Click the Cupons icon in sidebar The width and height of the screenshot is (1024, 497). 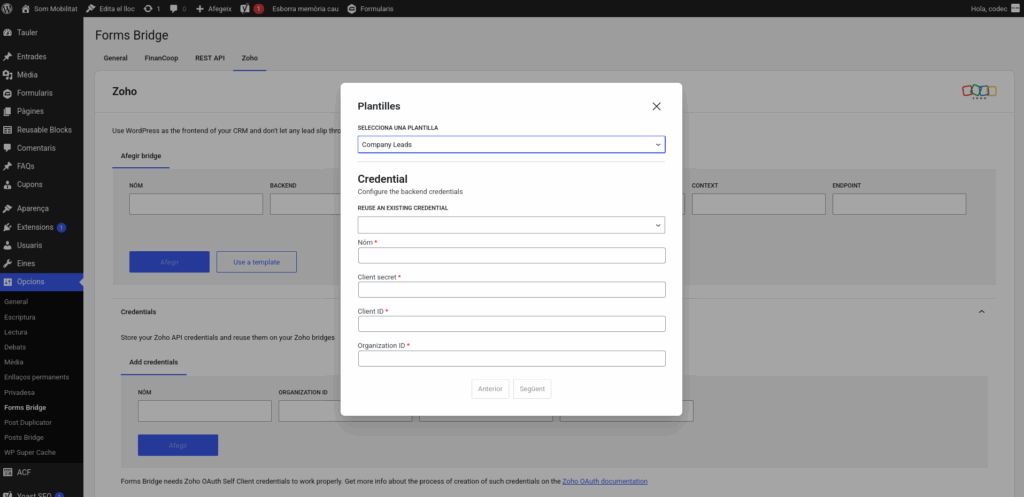[x=8, y=185]
